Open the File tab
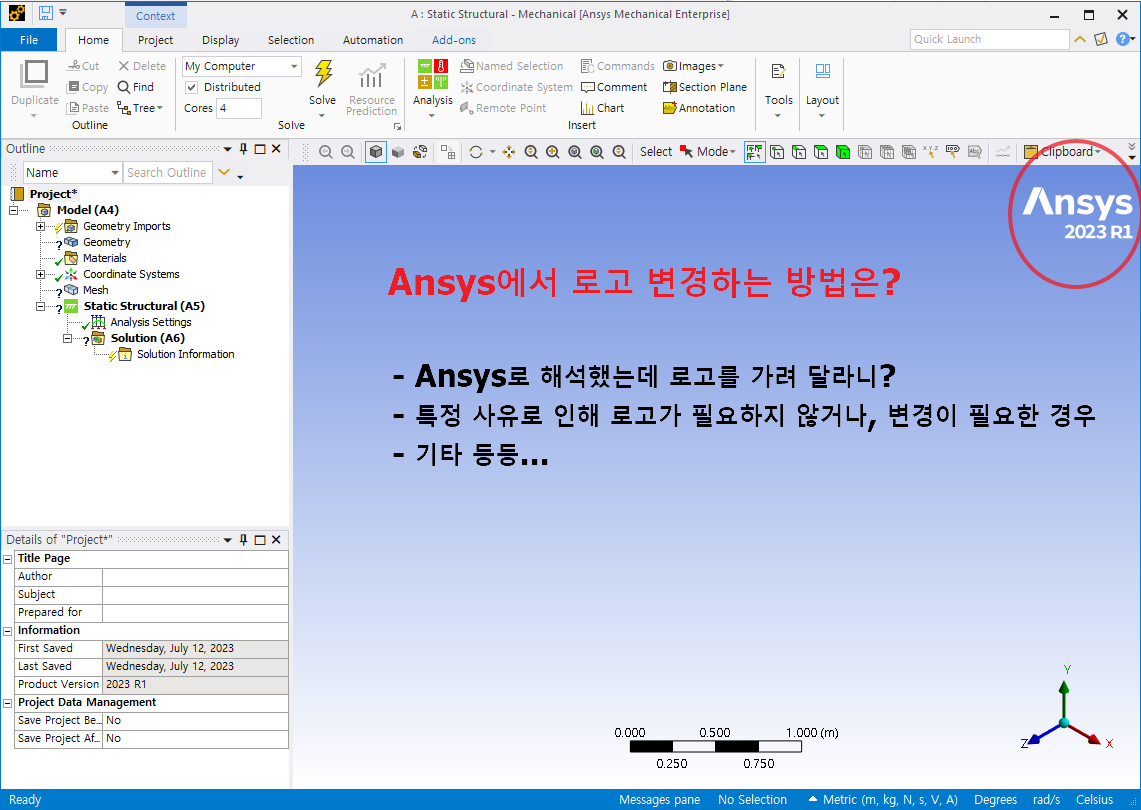This screenshot has height=810, width=1141. (29, 40)
